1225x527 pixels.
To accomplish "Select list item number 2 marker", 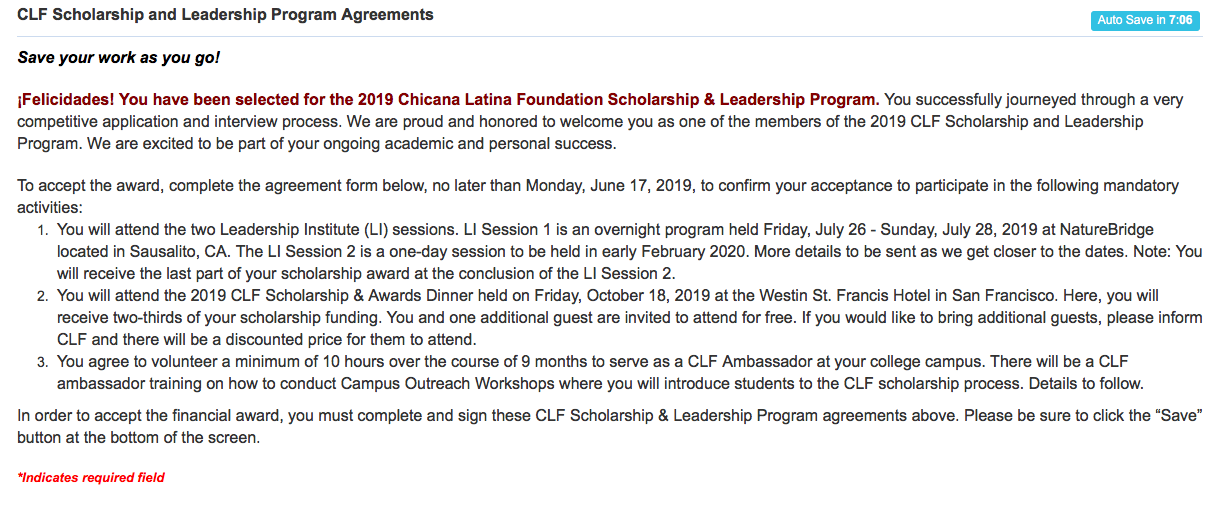I will click(42, 297).
